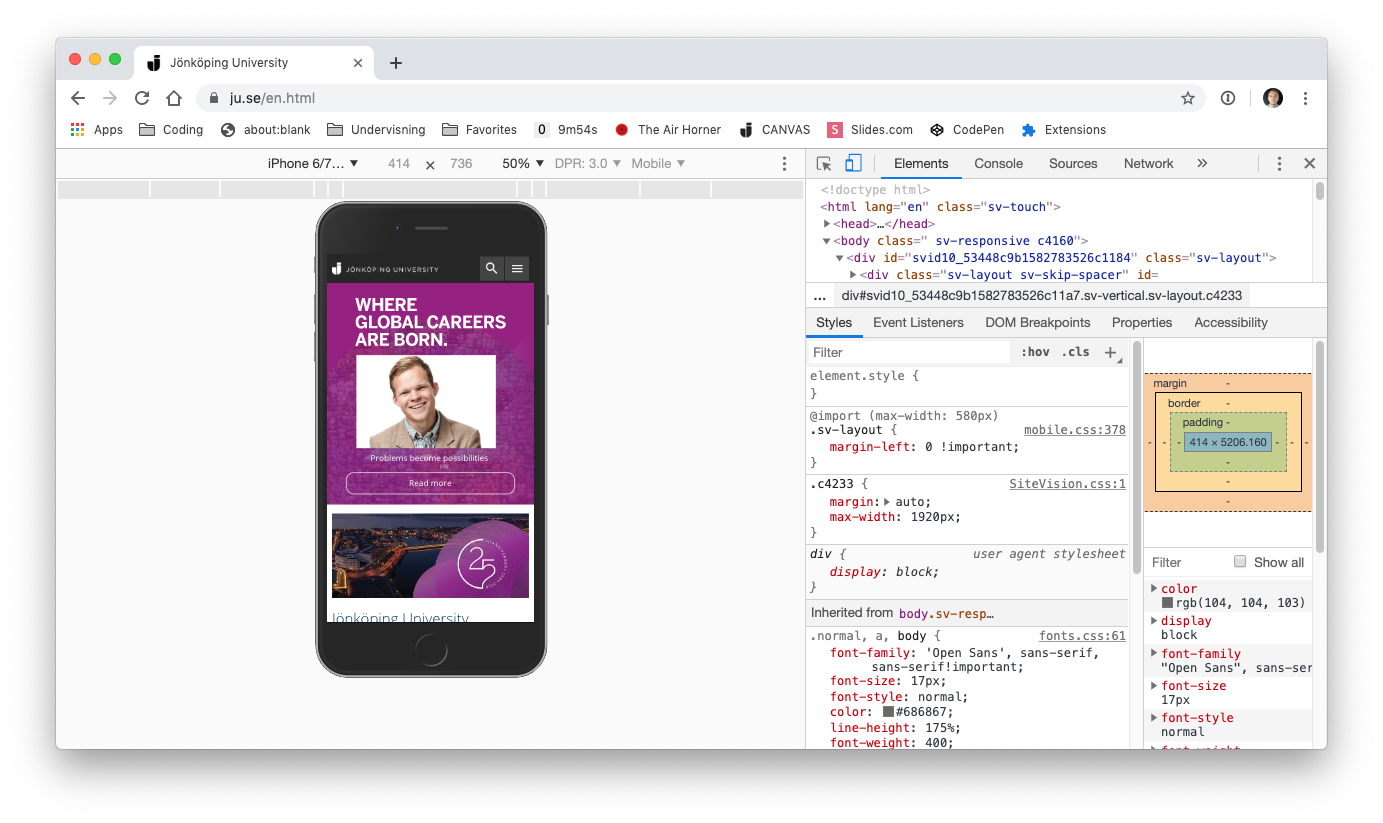
Task: Open the DOM Breakpoints tab
Action: tap(1037, 323)
